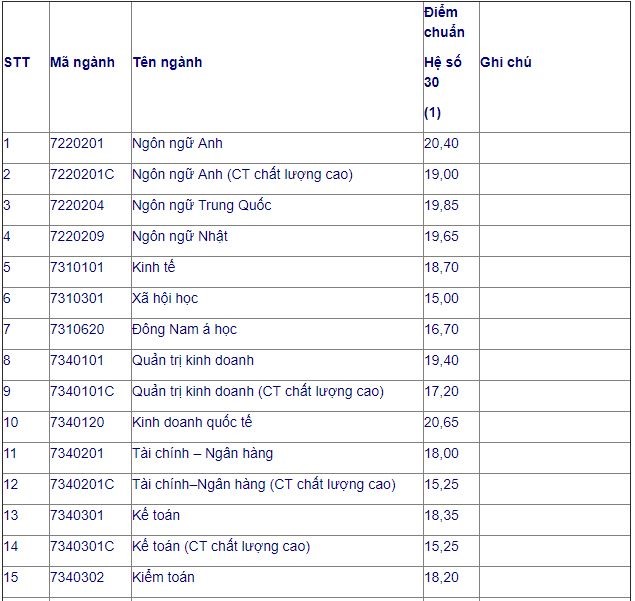Click the 'Kiểm toán' major name
The width and height of the screenshot is (635, 601).
163,578
